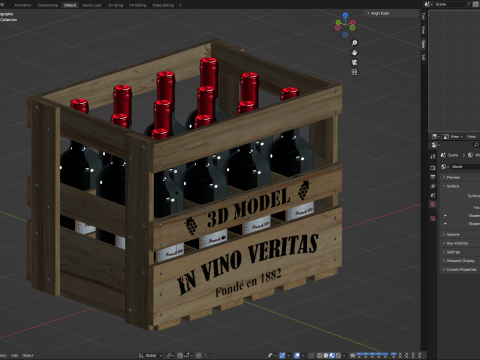The width and height of the screenshot is (480, 360).
Task: Open the gizmo options dropdown arrow
Action: pyautogui.click(x=289, y=355)
